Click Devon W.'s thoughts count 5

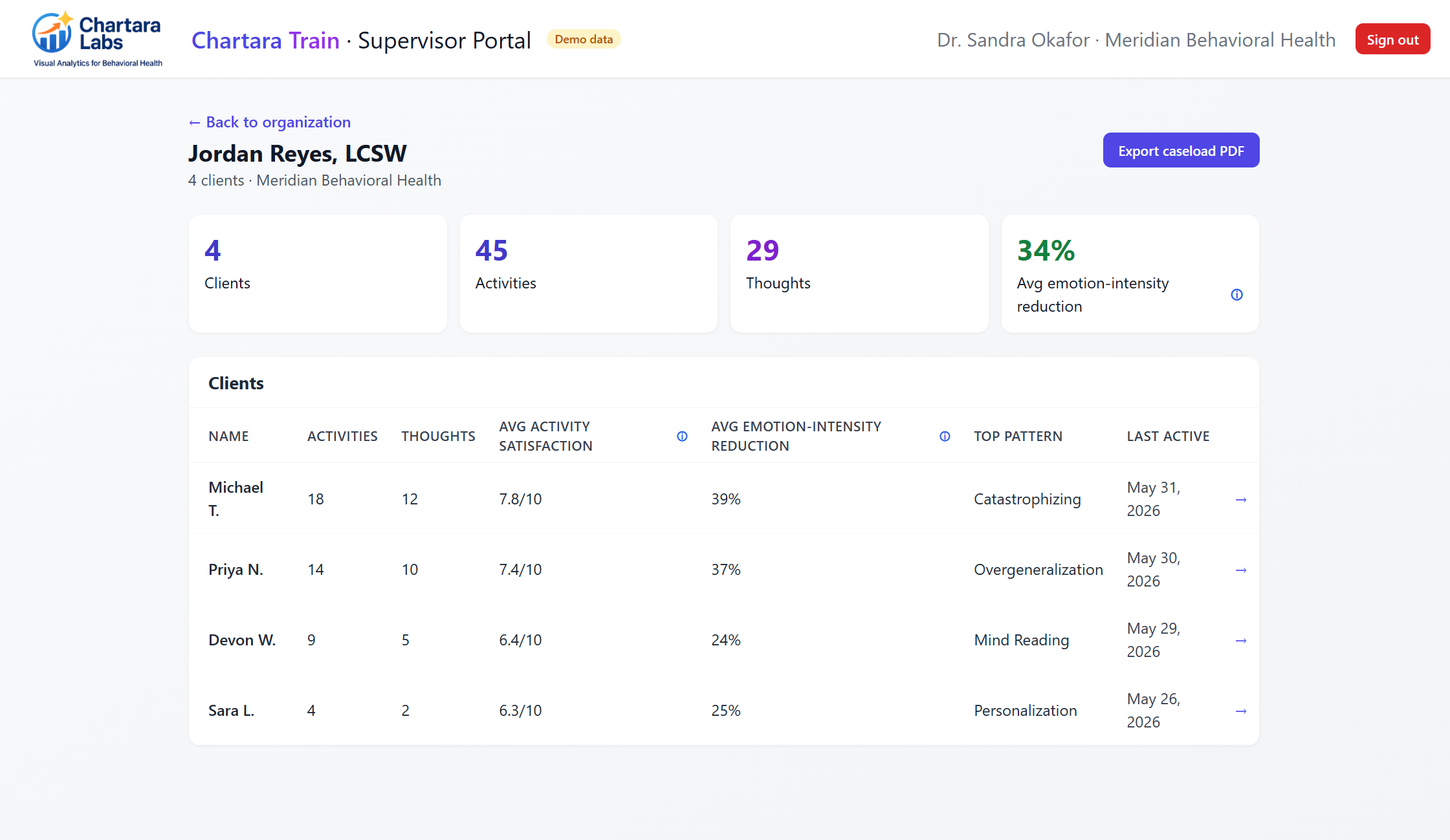406,640
